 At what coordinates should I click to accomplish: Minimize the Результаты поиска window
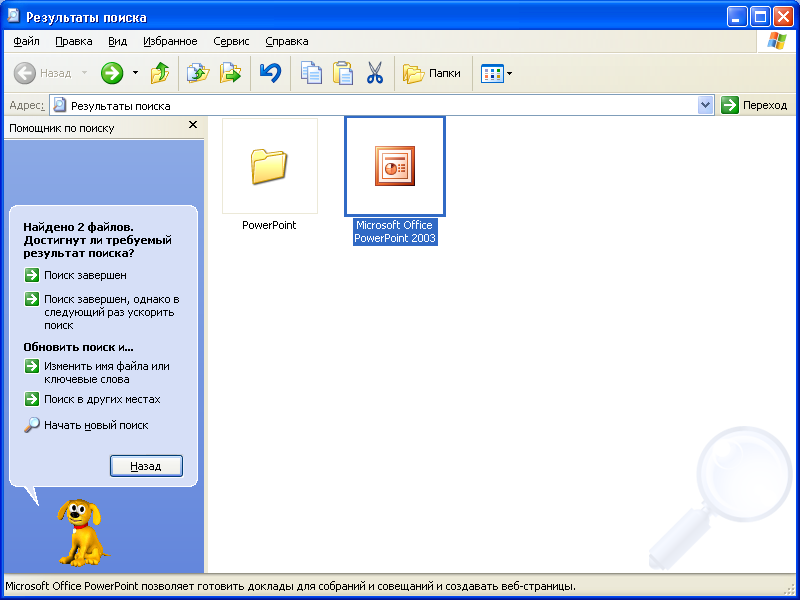click(736, 17)
